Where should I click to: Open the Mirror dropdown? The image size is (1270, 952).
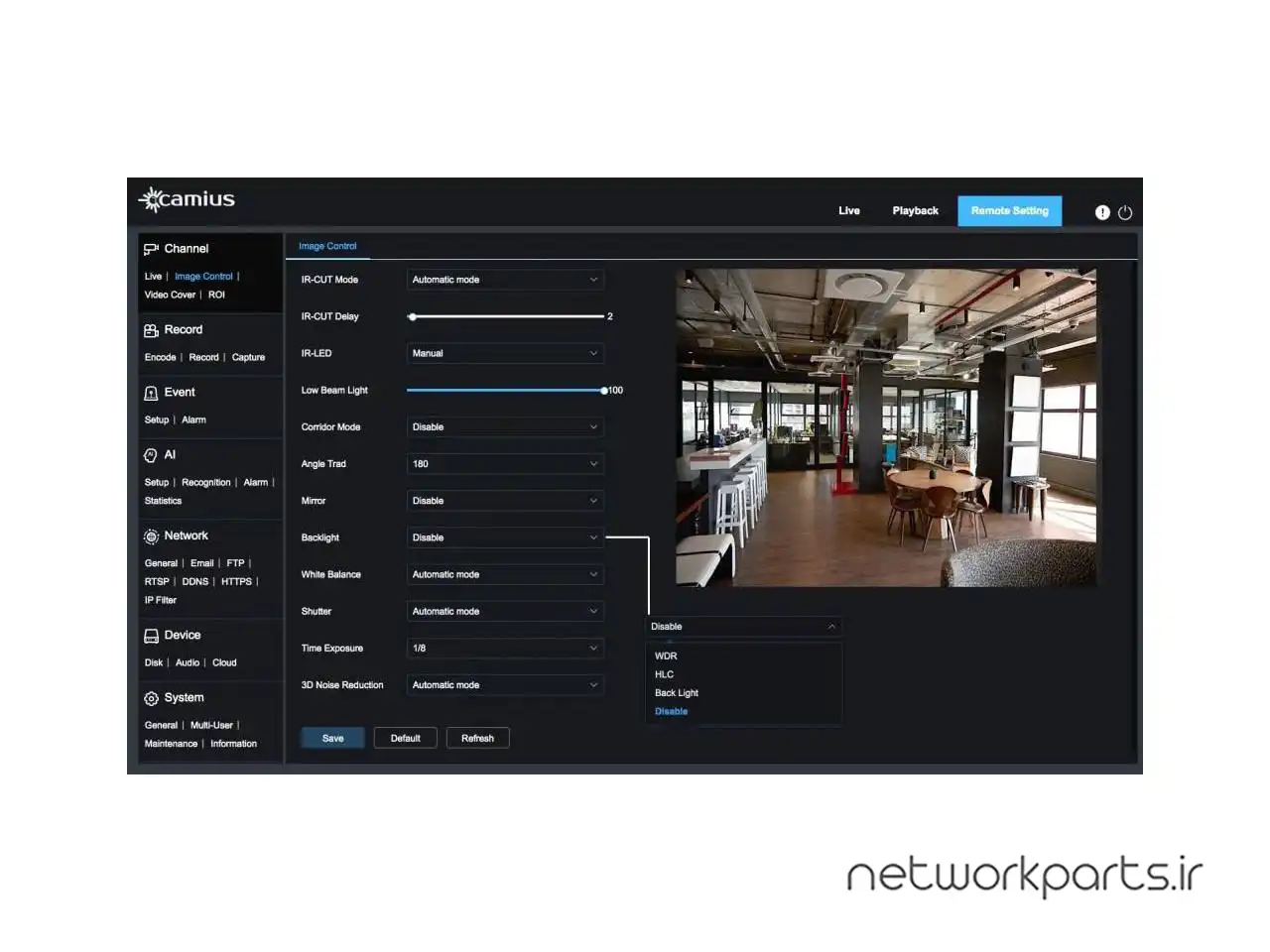(x=505, y=501)
